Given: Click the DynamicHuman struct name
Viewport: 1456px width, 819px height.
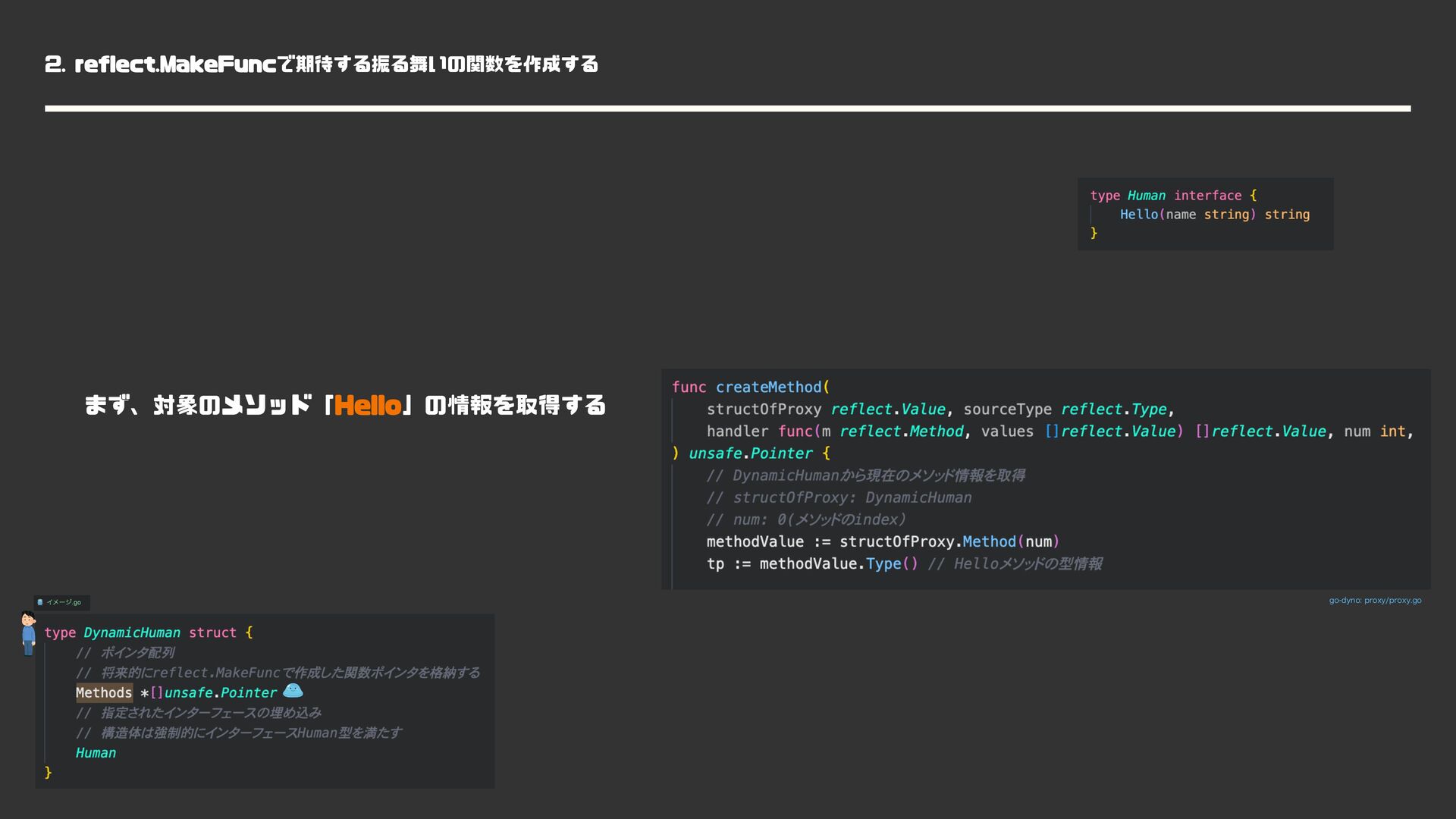Looking at the screenshot, I should click(x=132, y=632).
